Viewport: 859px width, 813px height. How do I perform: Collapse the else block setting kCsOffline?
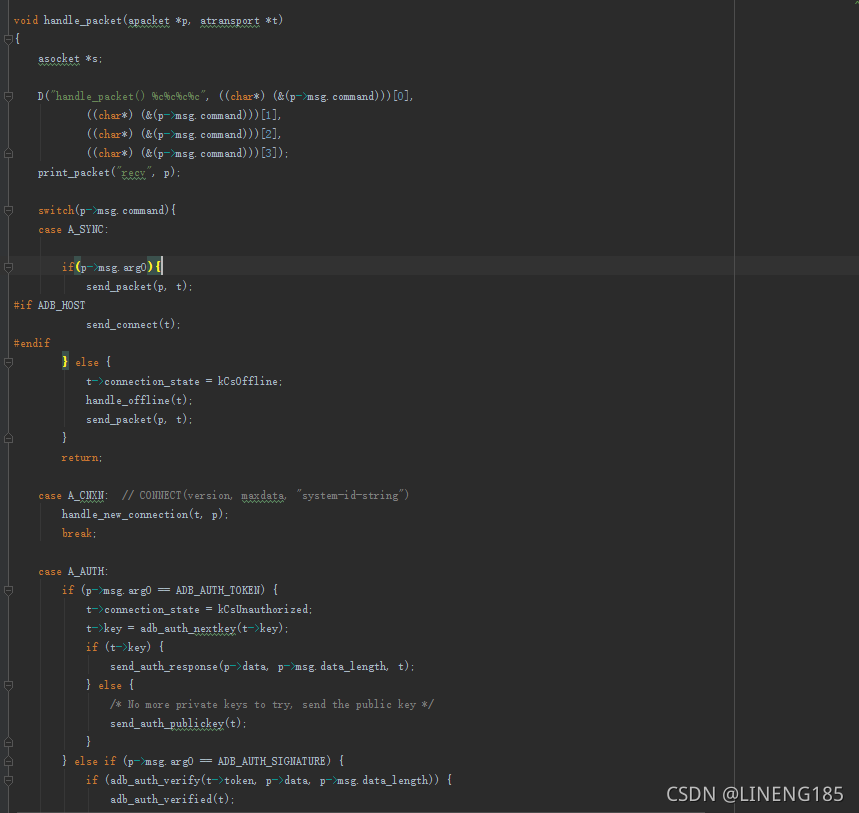(8, 362)
